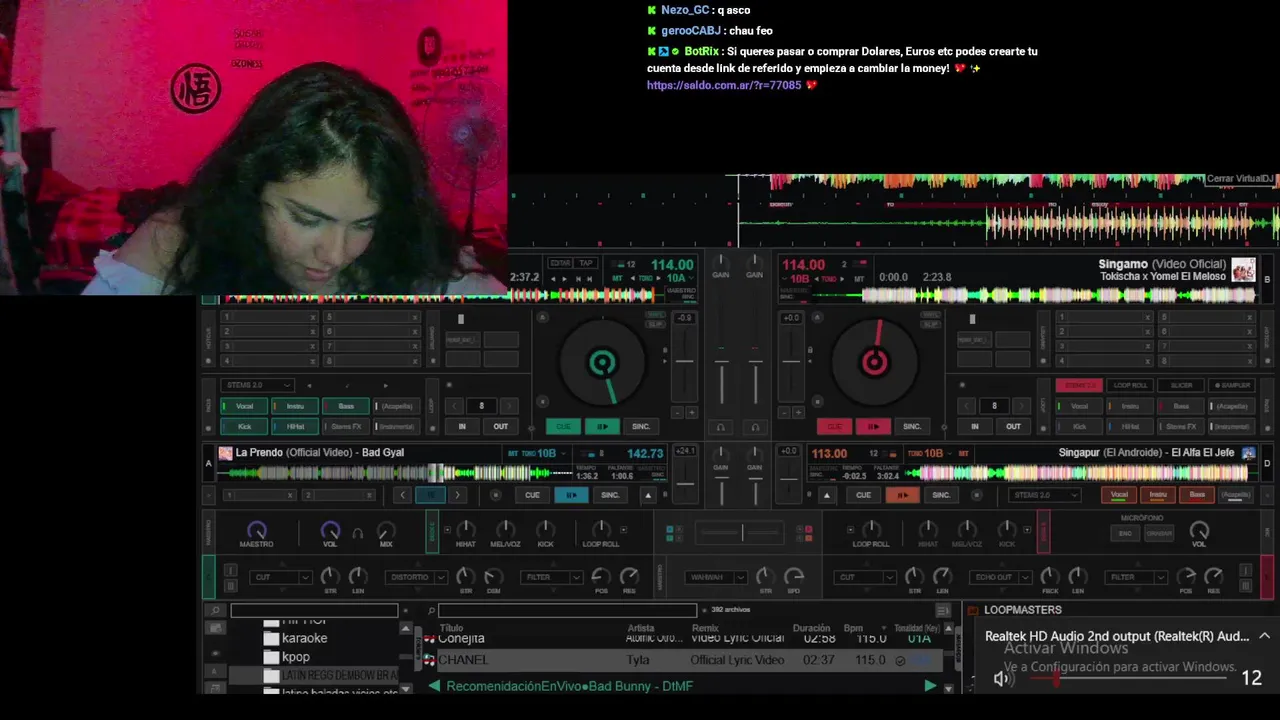Open the key 10B dropdown on La Prendo deck
This screenshot has width=1280, height=720.
(x=549, y=453)
